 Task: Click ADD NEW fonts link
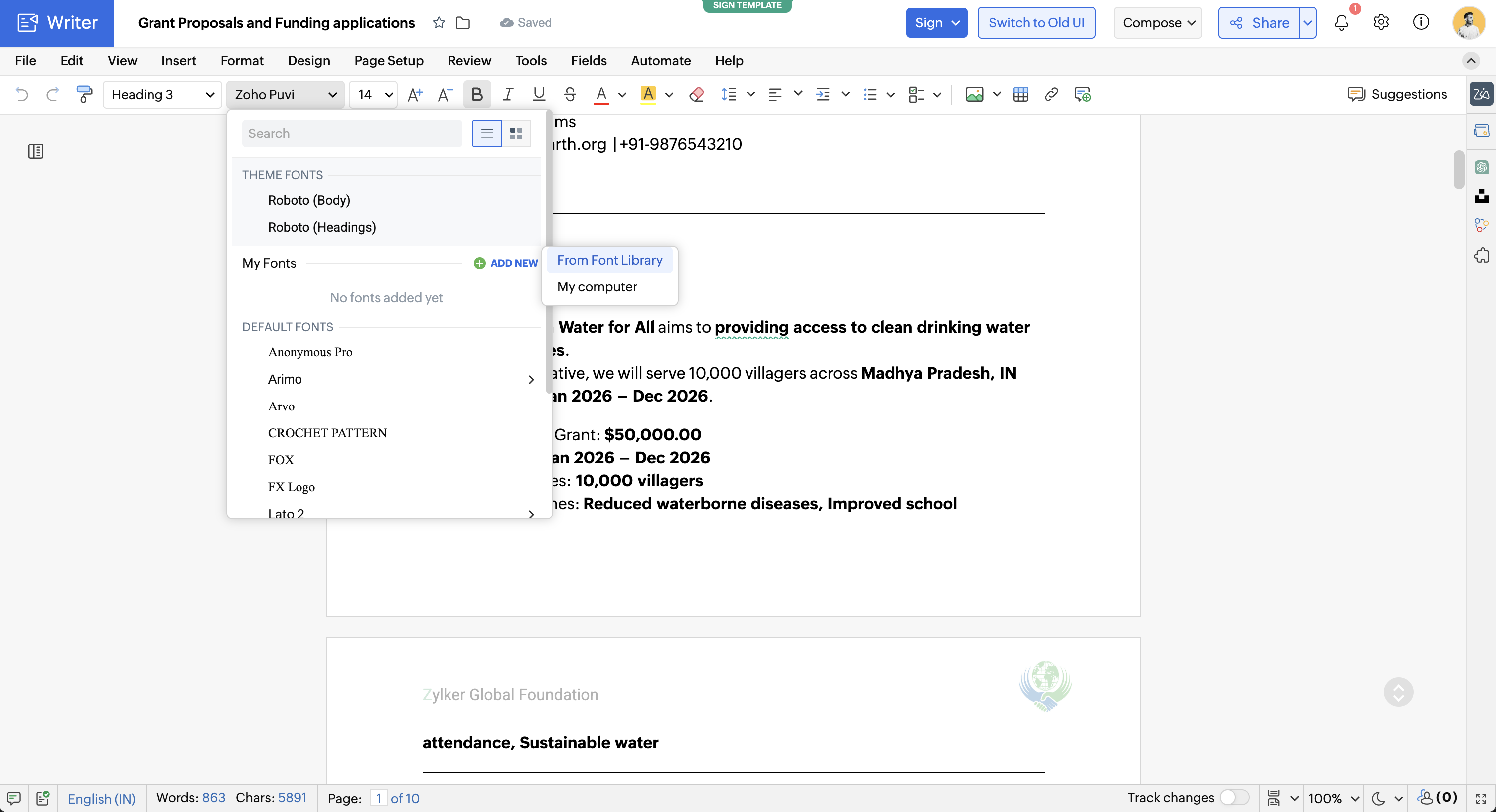coord(506,263)
